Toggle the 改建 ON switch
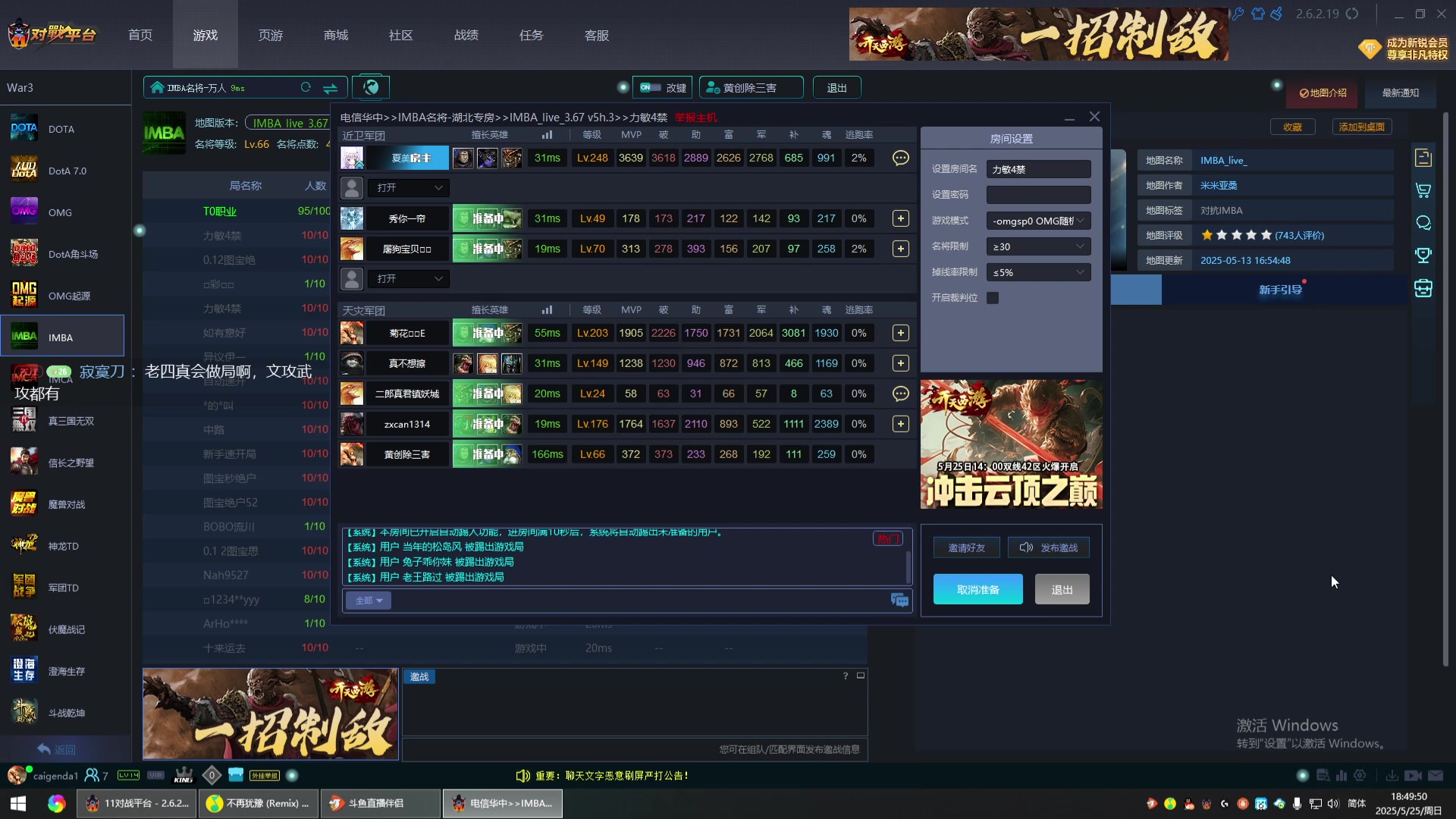The image size is (1456, 819). click(x=650, y=87)
